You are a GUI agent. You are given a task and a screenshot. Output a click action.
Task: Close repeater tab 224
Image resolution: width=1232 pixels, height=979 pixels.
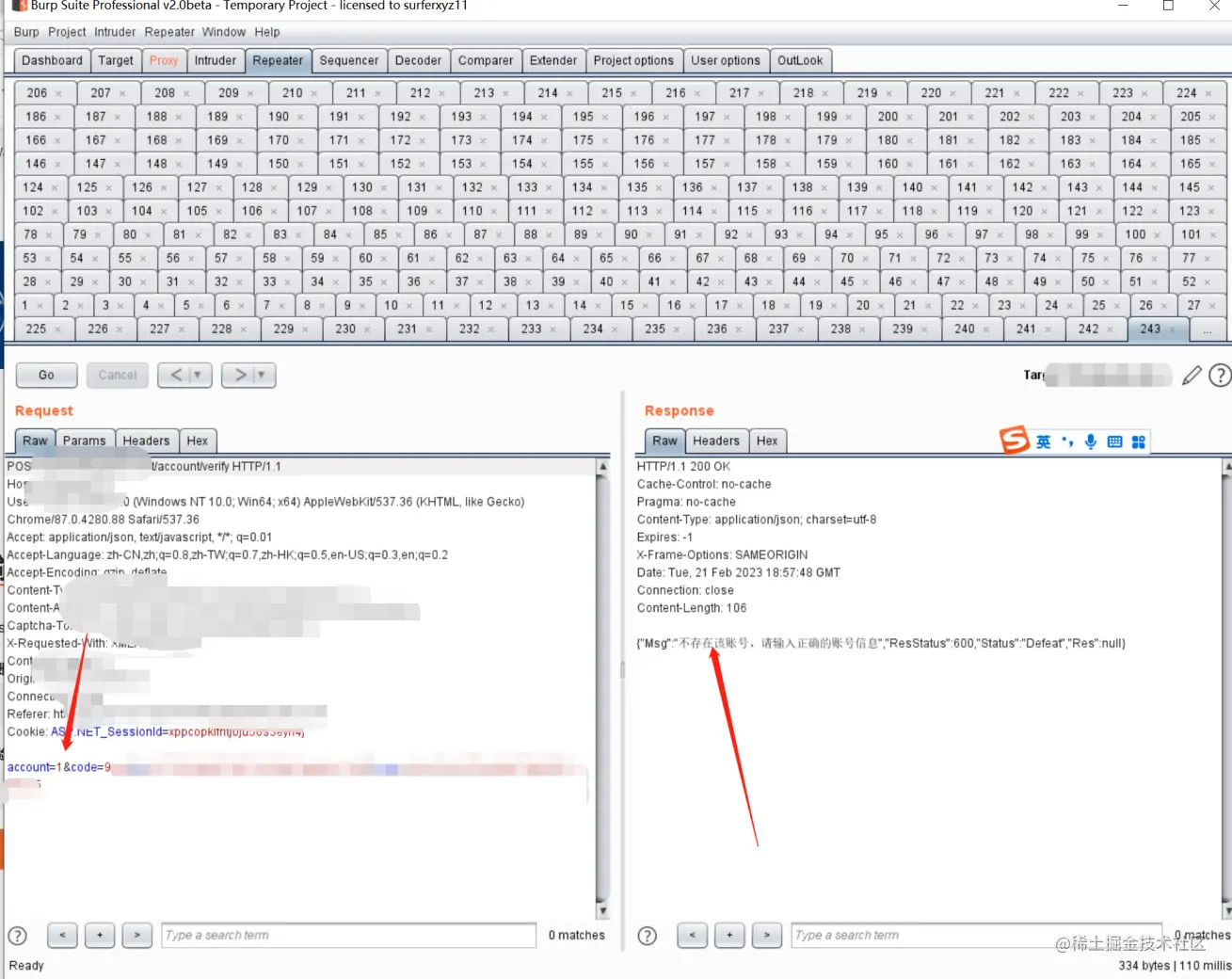[x=1208, y=93]
